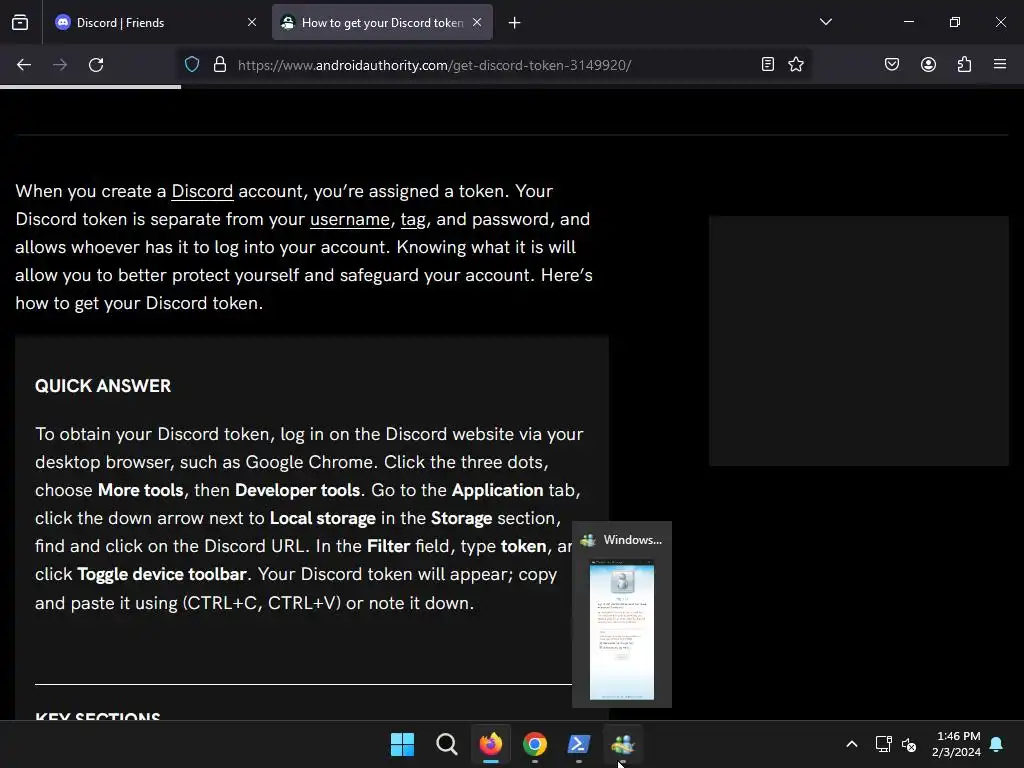Reload the current page
Screen dimensions: 1024x768
tap(96, 65)
